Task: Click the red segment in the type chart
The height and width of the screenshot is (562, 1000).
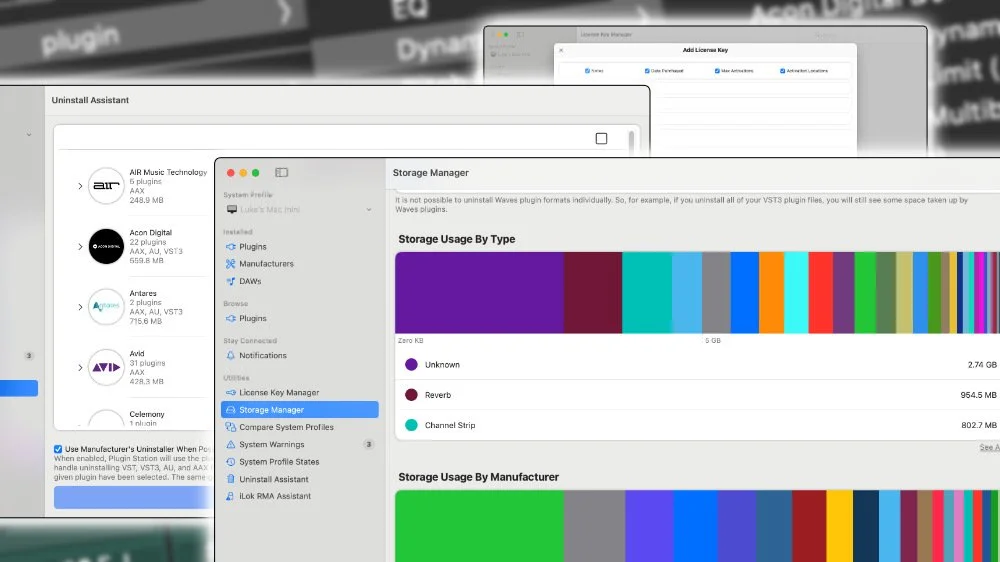Action: (x=820, y=292)
